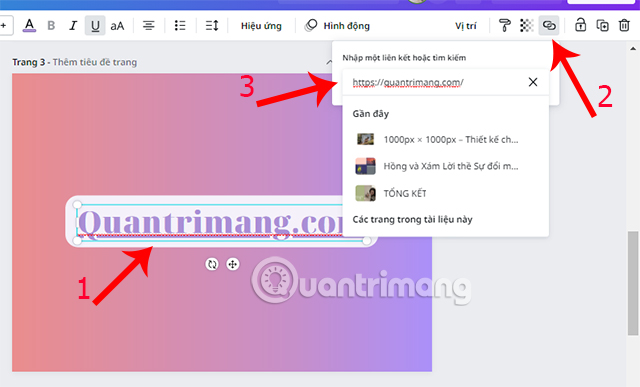
Task: Toggle bold formatting
Action: 51,26
